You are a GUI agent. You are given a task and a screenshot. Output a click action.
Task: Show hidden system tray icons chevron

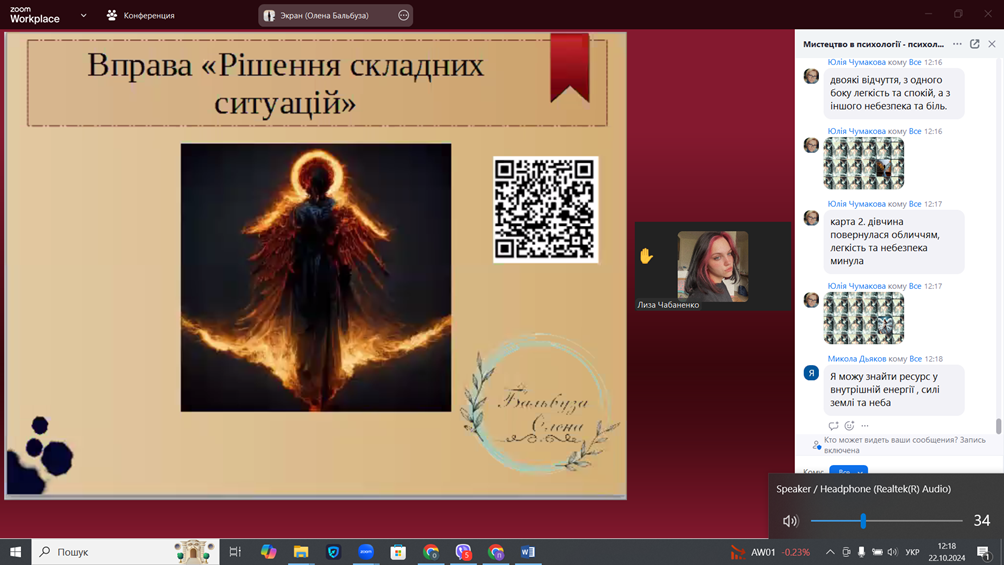click(830, 552)
